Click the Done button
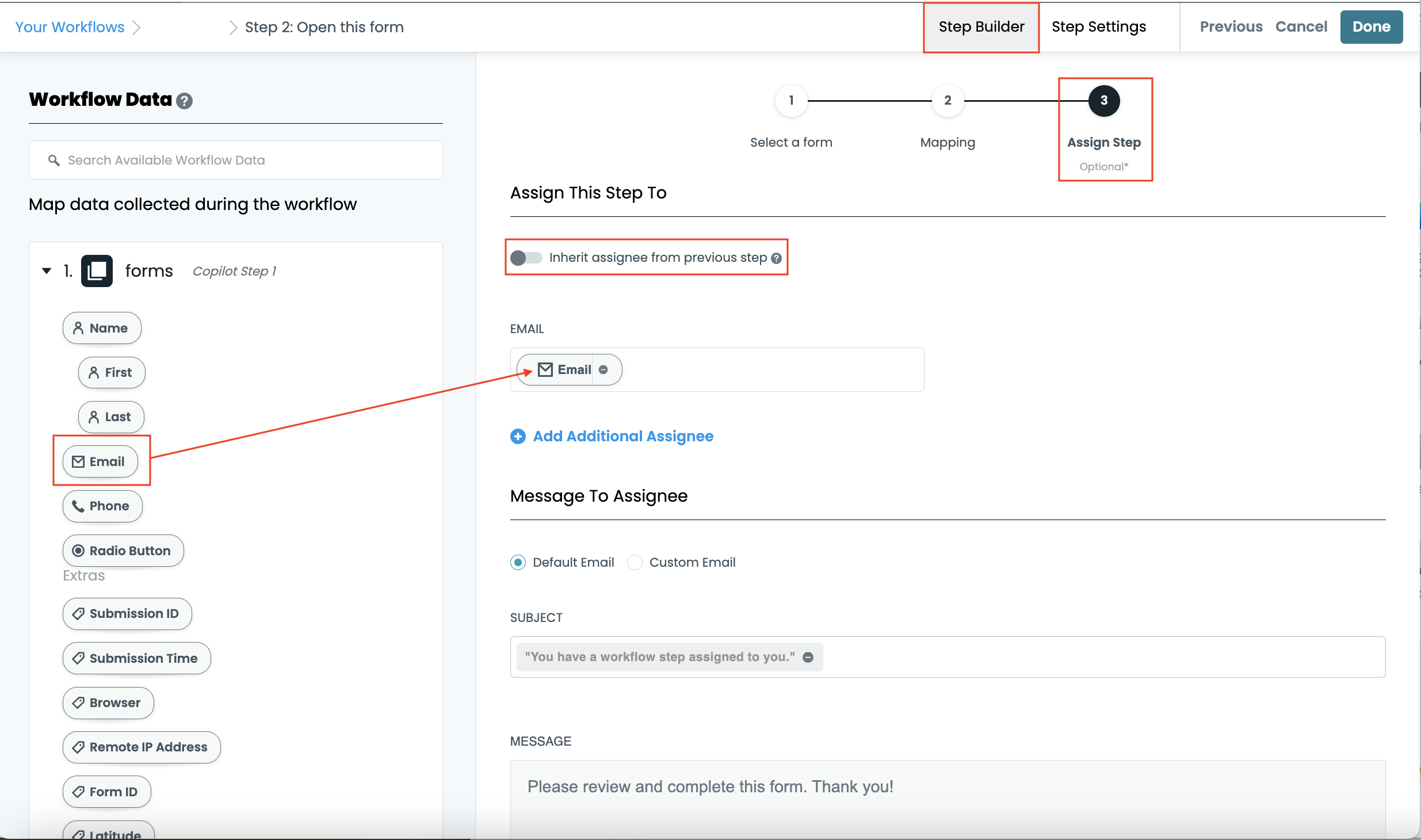Image resolution: width=1421 pixels, height=840 pixels. pos(1371,26)
